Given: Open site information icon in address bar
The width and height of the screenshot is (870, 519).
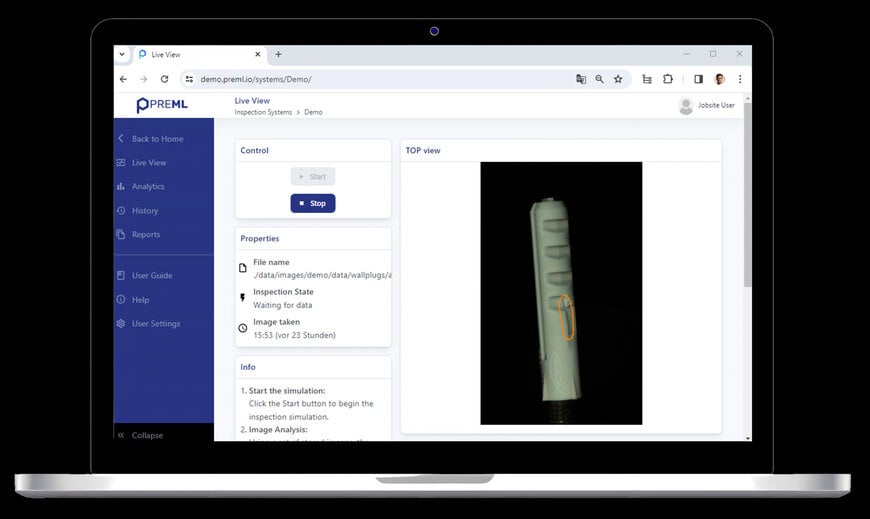Looking at the screenshot, I should pyautogui.click(x=189, y=79).
